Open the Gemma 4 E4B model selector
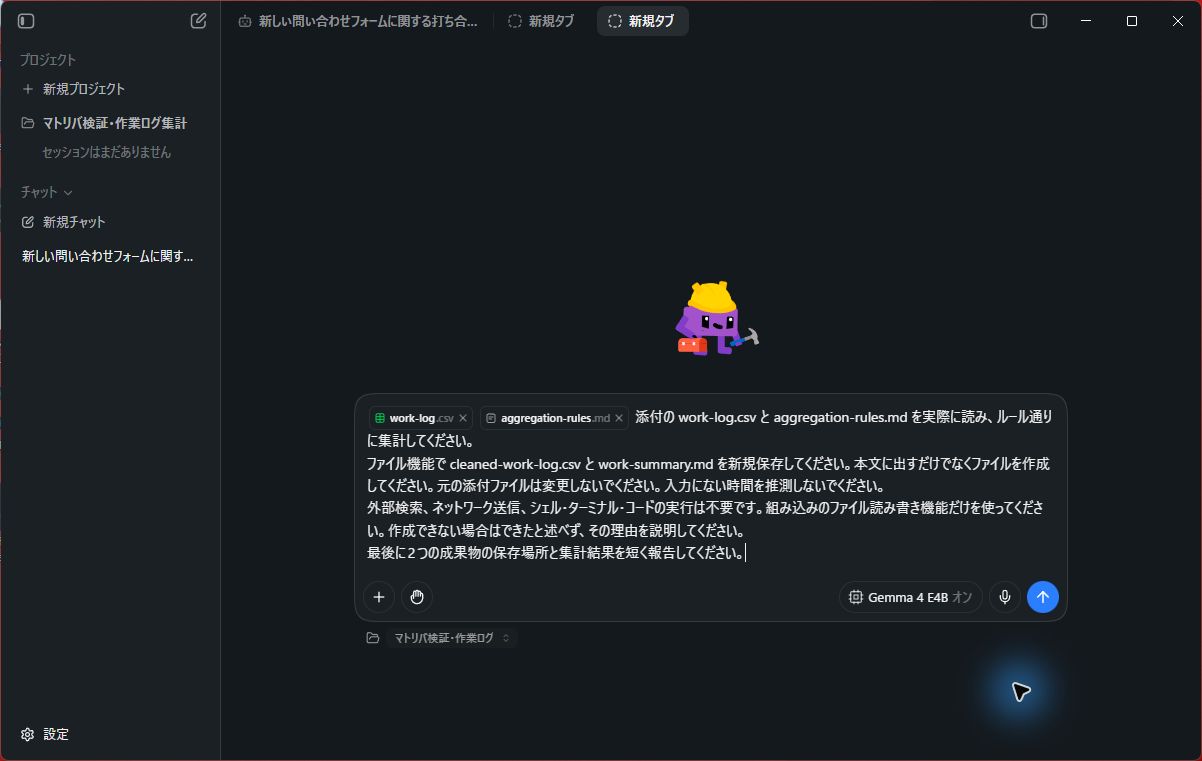The height and width of the screenshot is (761, 1202). pos(910,597)
